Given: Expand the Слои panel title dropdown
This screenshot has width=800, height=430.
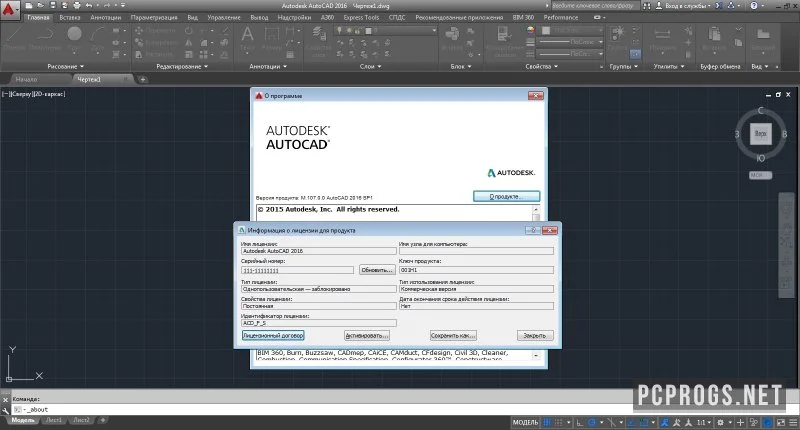Looking at the screenshot, I should point(370,66).
